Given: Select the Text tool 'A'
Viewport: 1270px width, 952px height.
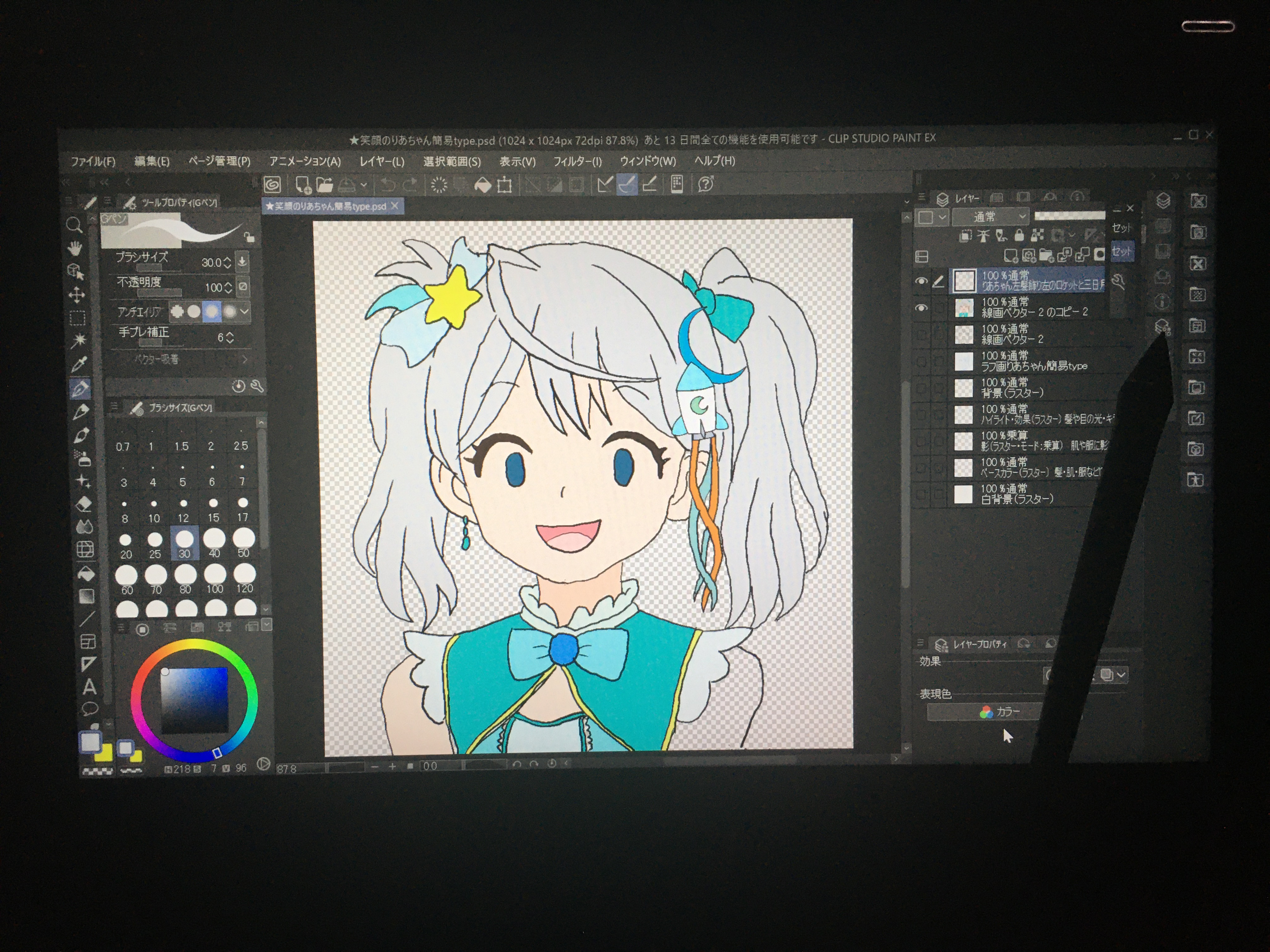Looking at the screenshot, I should point(89,686).
